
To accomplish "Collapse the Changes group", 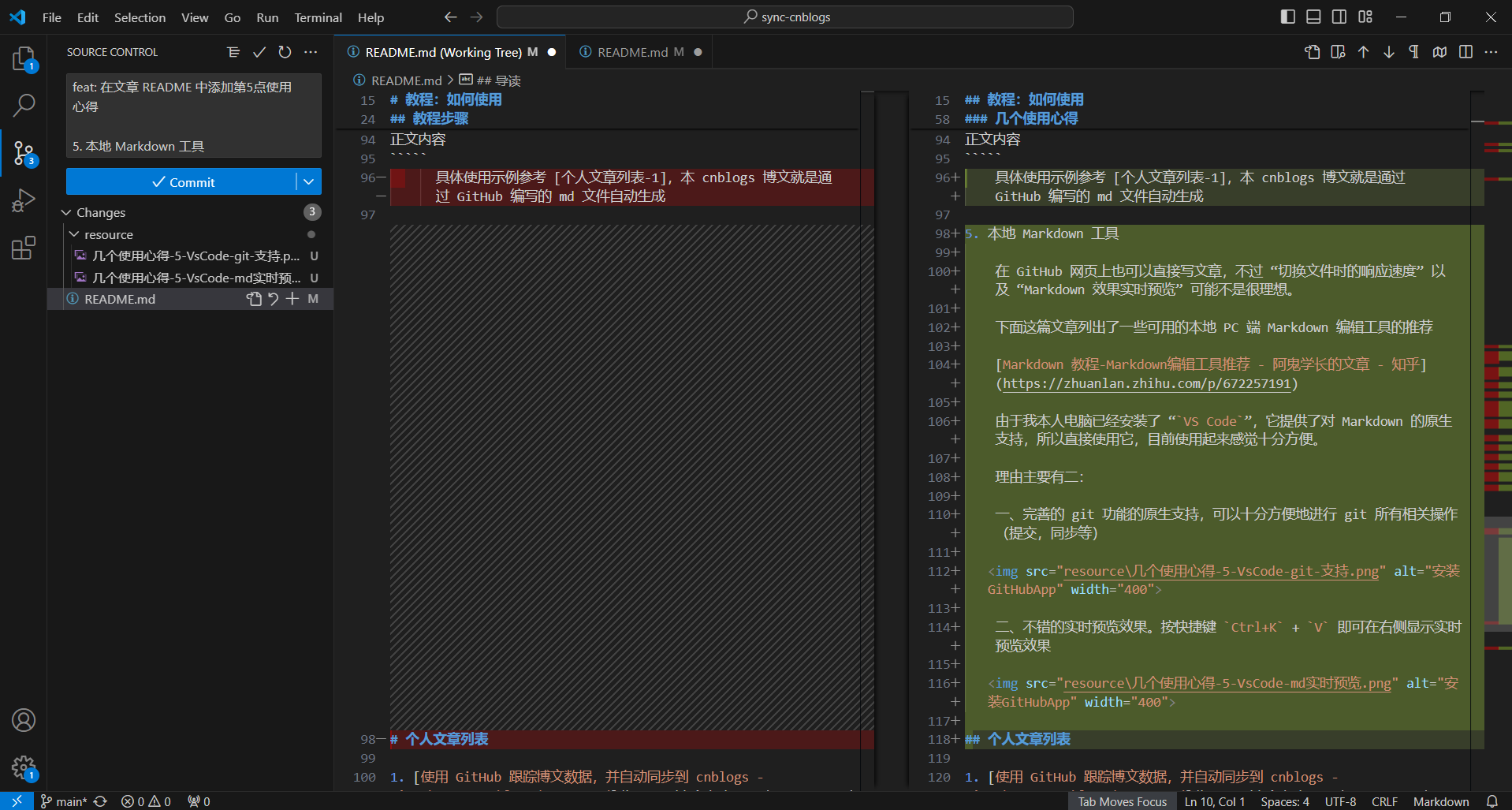I will coord(67,212).
